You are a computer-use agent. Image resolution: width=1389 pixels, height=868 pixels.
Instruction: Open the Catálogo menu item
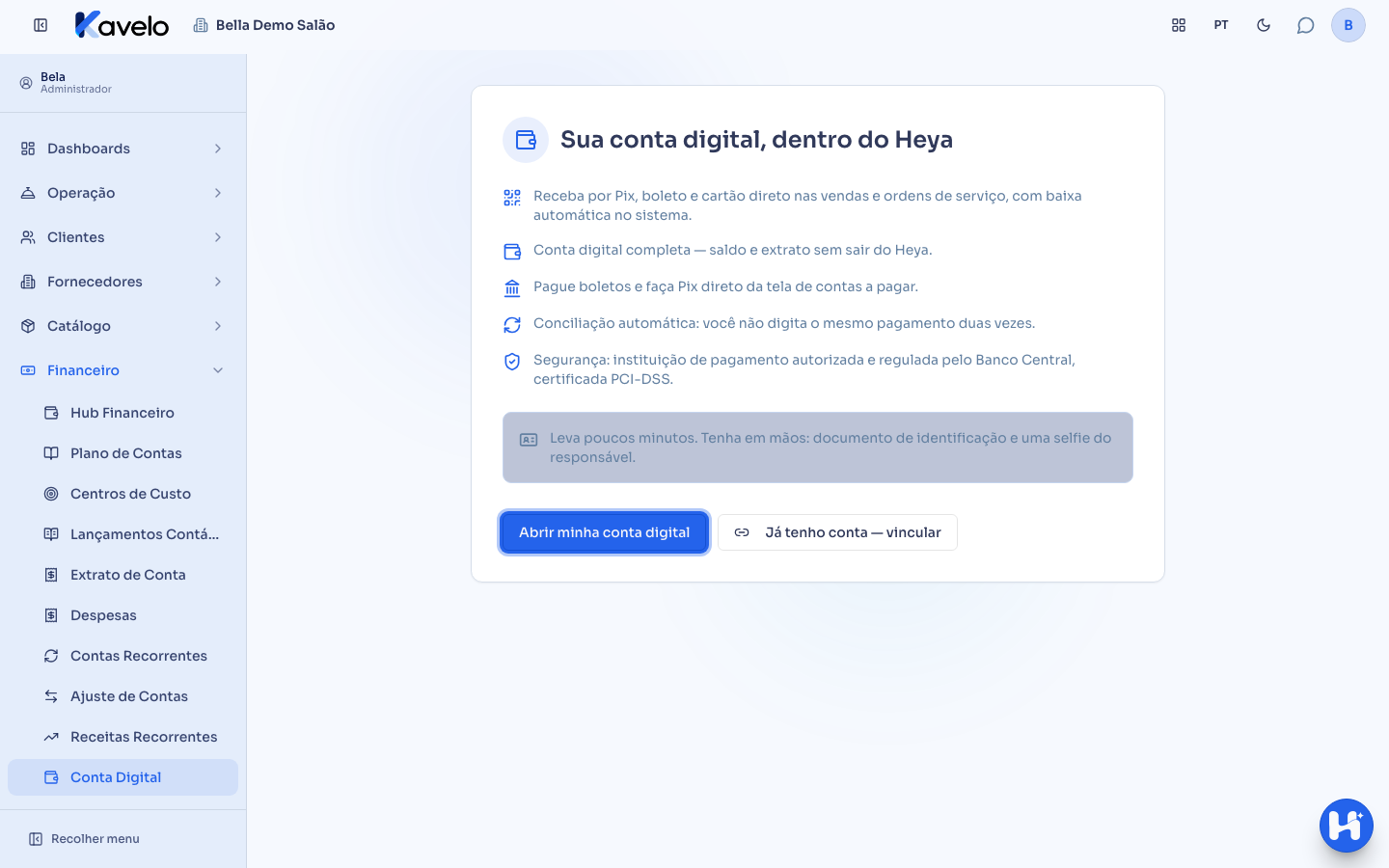coord(123,326)
